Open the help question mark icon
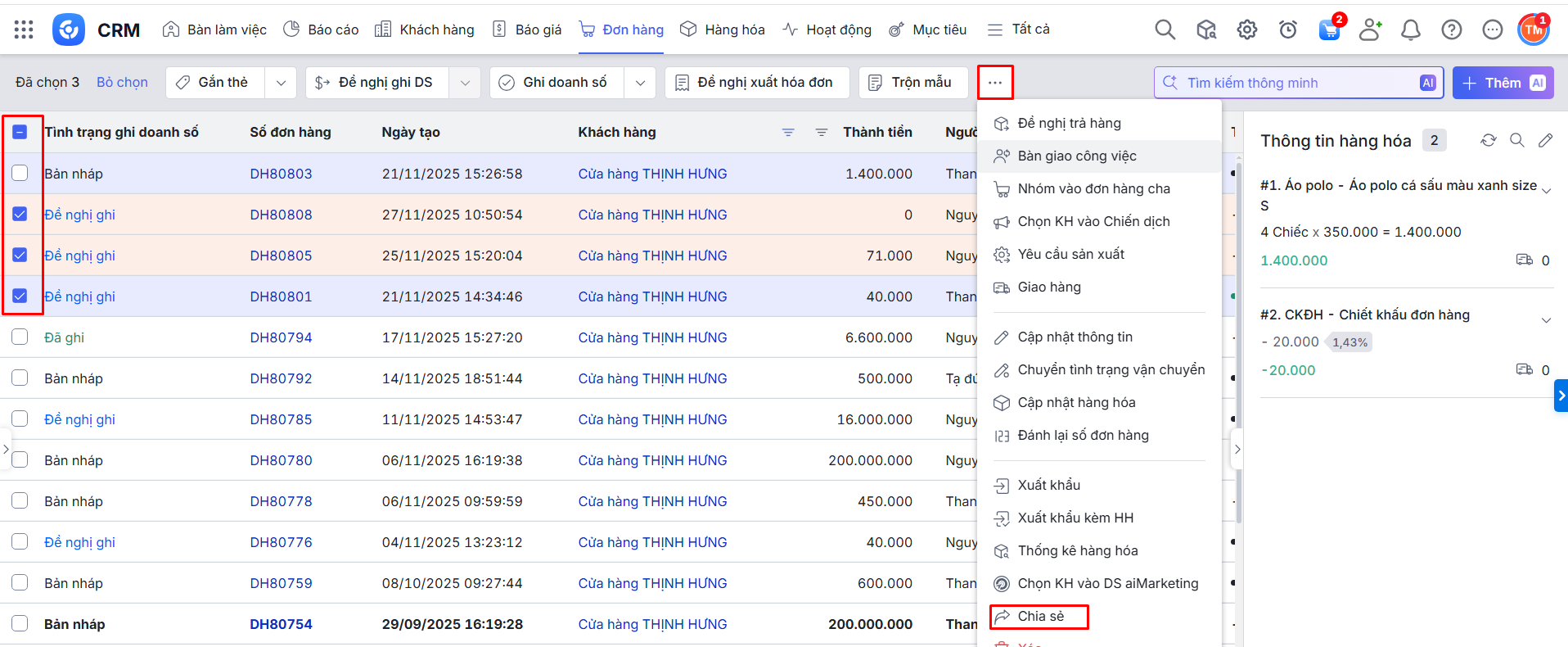The image size is (1568, 647). click(x=1451, y=29)
